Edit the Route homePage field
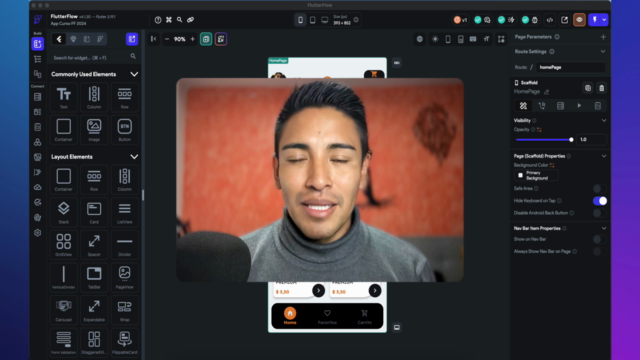The width and height of the screenshot is (640, 360). click(x=570, y=67)
